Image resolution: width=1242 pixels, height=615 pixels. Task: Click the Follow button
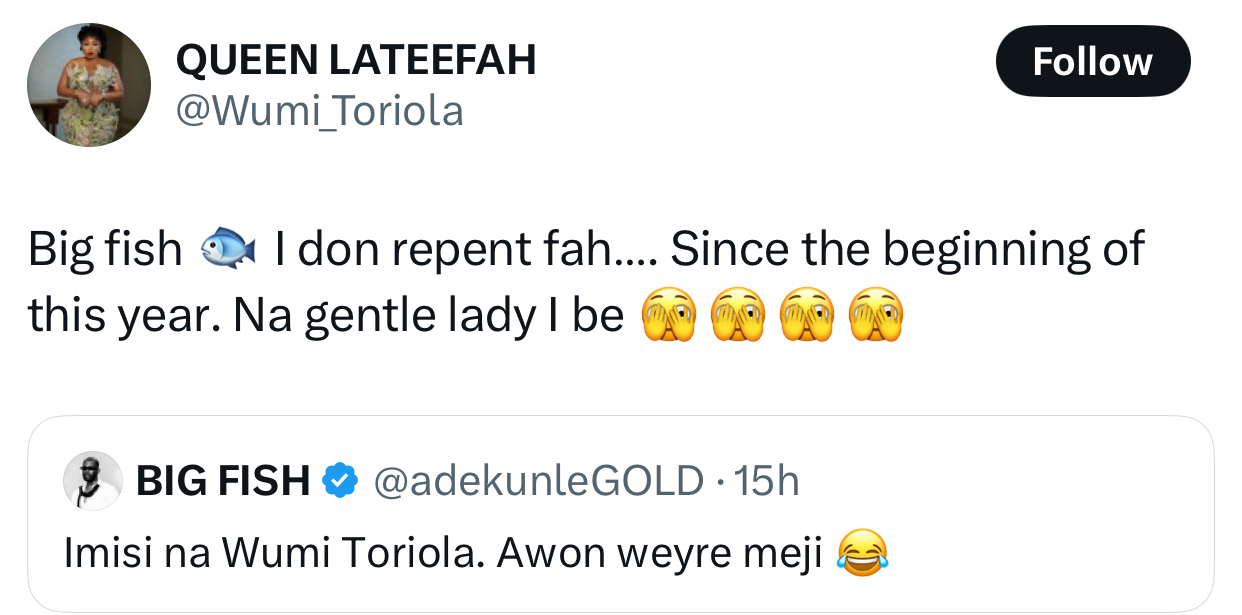(x=1092, y=62)
